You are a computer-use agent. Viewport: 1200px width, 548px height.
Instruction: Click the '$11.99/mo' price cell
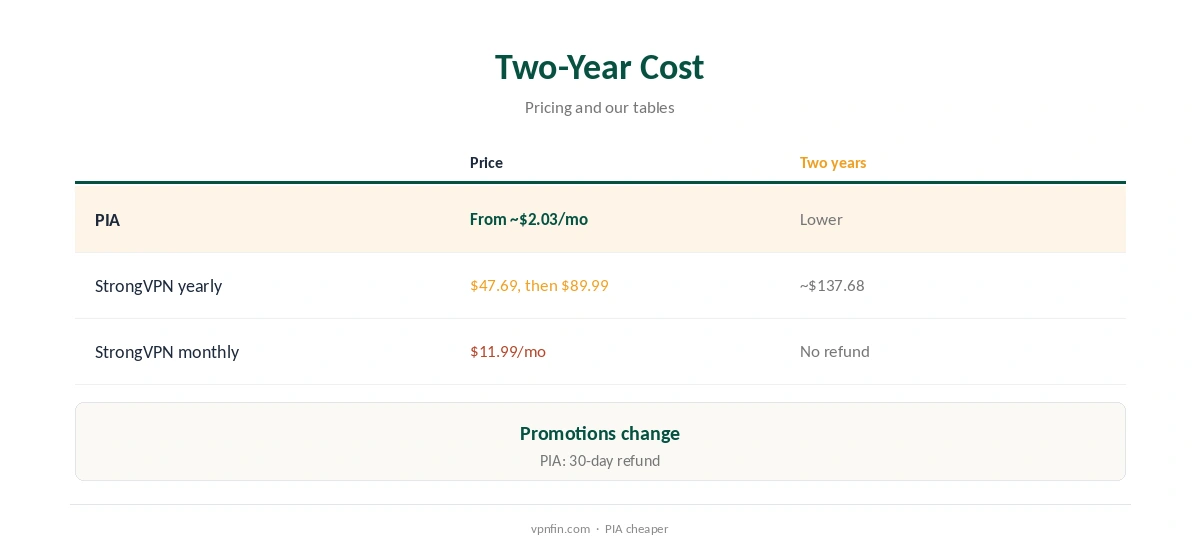508,351
